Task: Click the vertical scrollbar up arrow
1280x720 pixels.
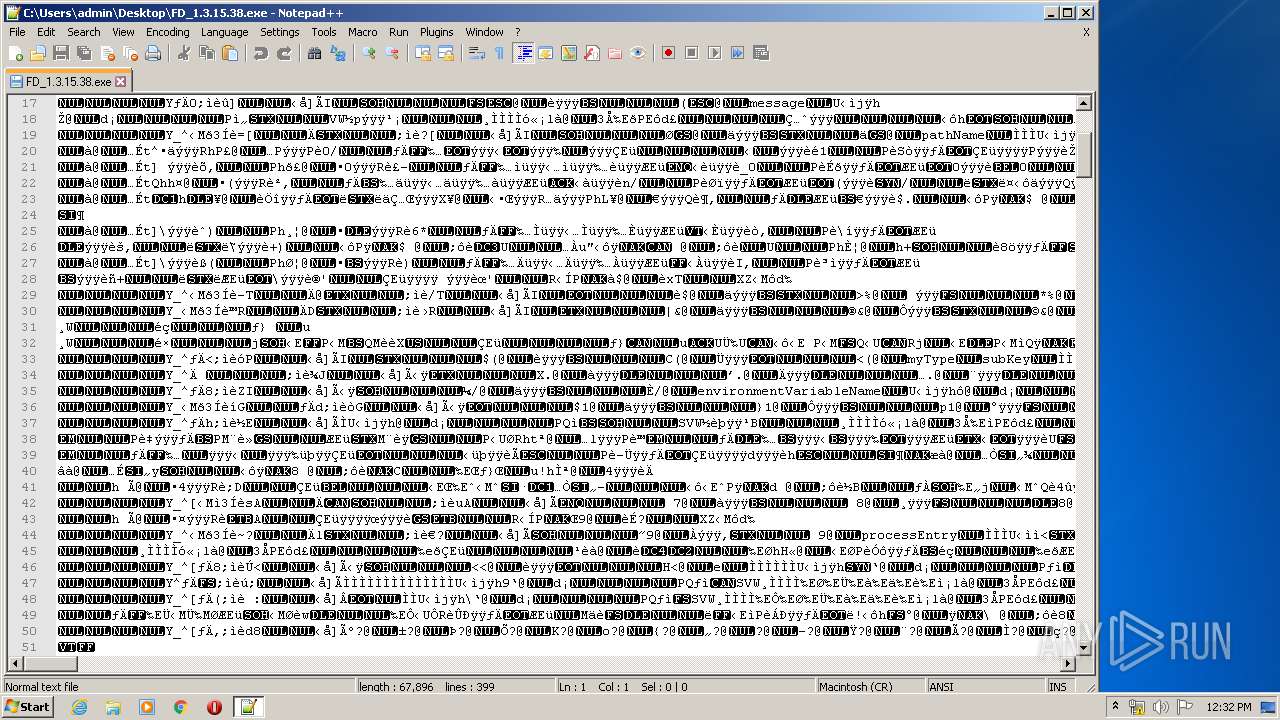Action: [1083, 103]
